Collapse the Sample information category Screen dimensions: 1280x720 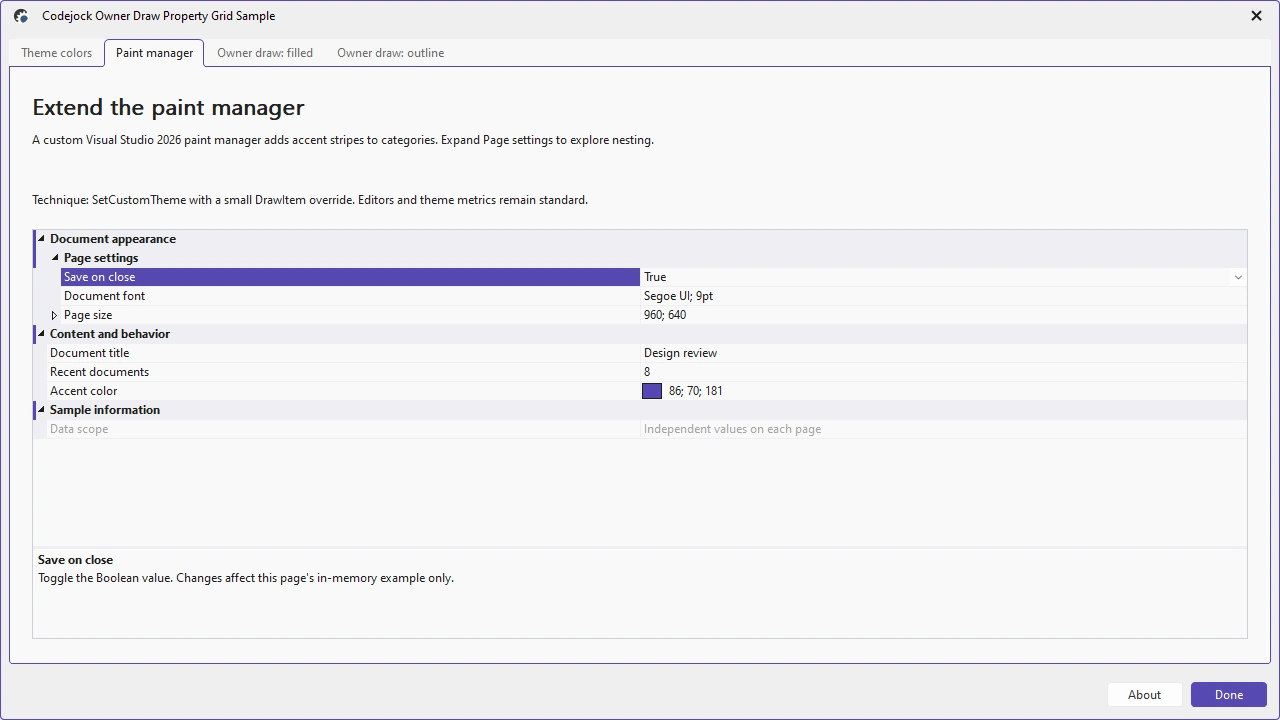[x=41, y=410]
